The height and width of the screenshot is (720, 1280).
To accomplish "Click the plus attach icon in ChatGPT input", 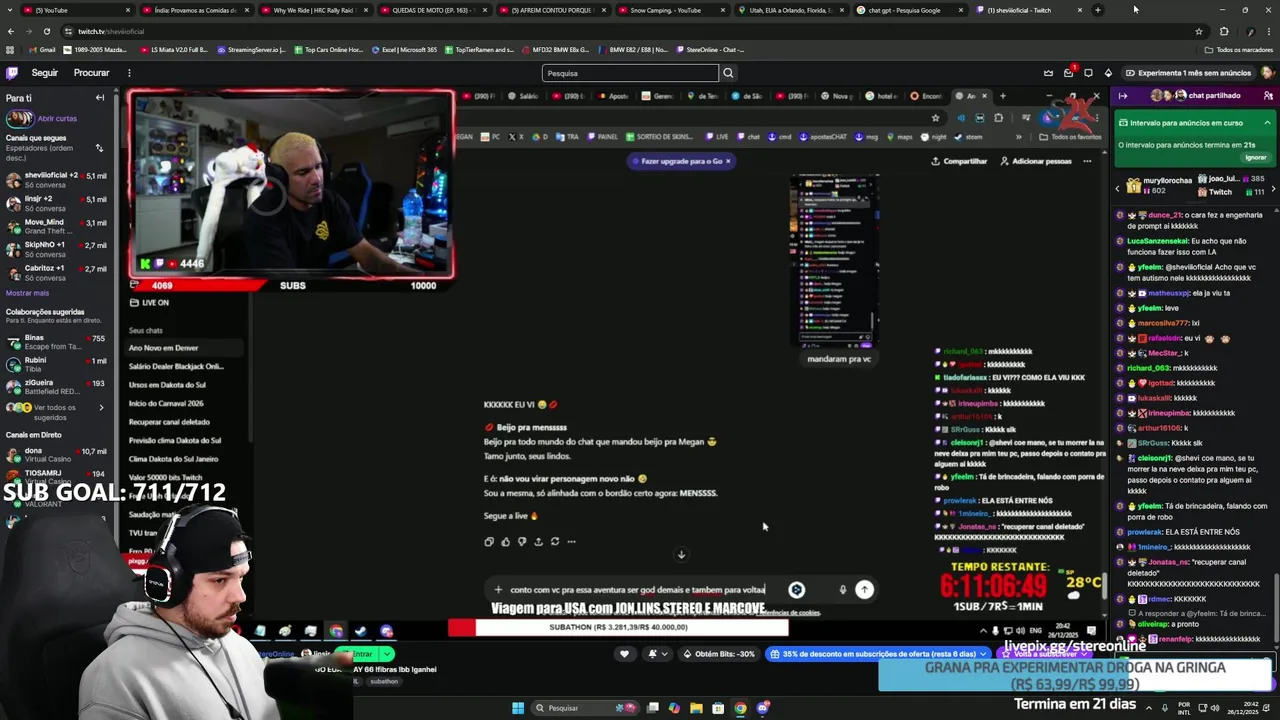I will click(498, 590).
